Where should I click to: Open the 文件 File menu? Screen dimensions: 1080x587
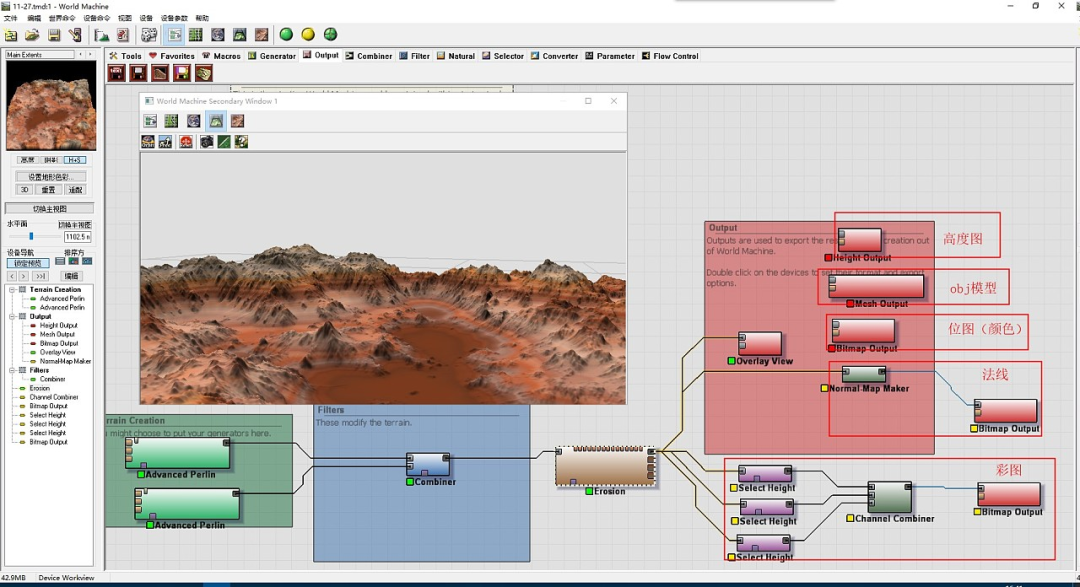11,18
